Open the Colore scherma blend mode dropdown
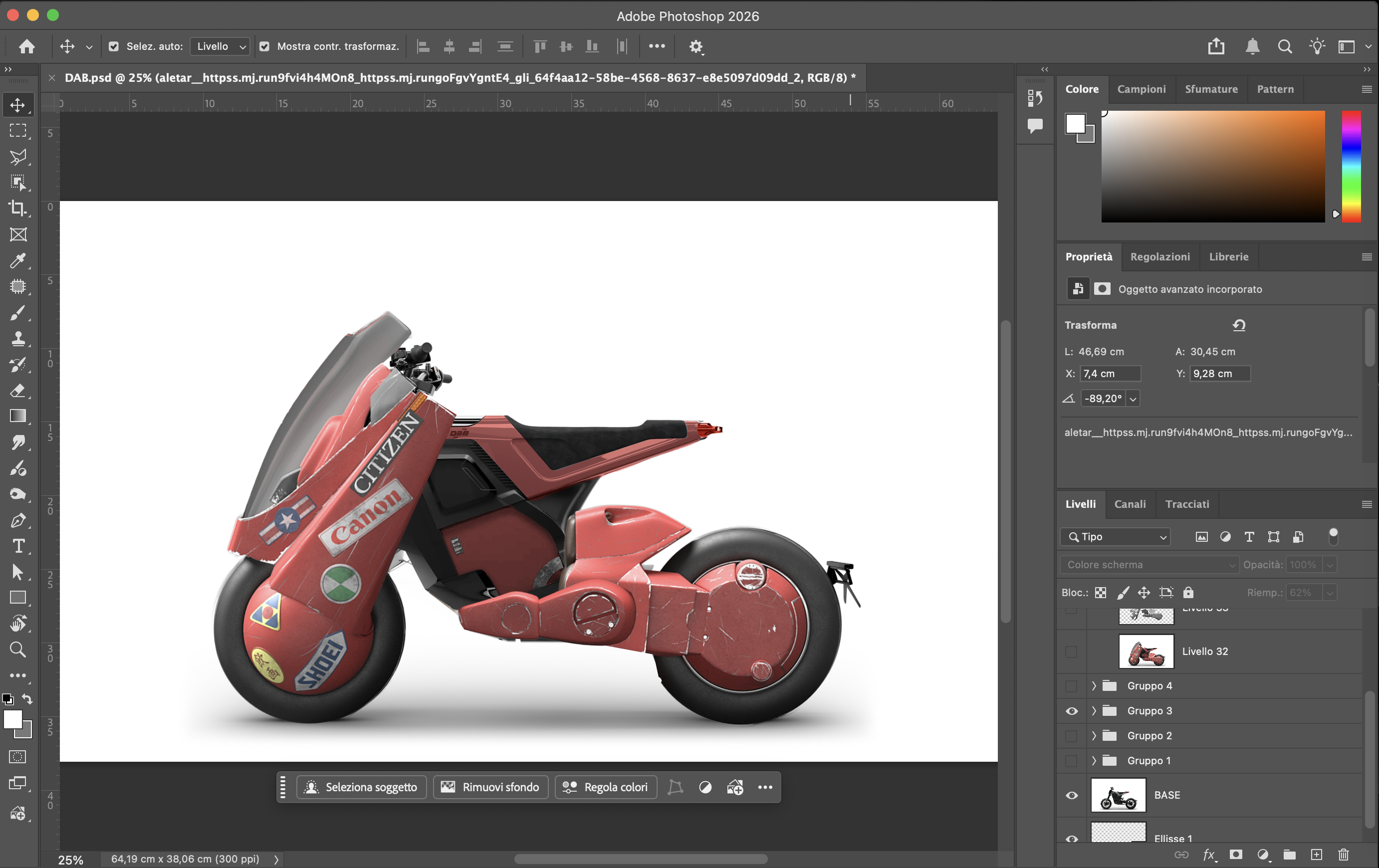This screenshot has width=1379, height=868. click(1149, 565)
